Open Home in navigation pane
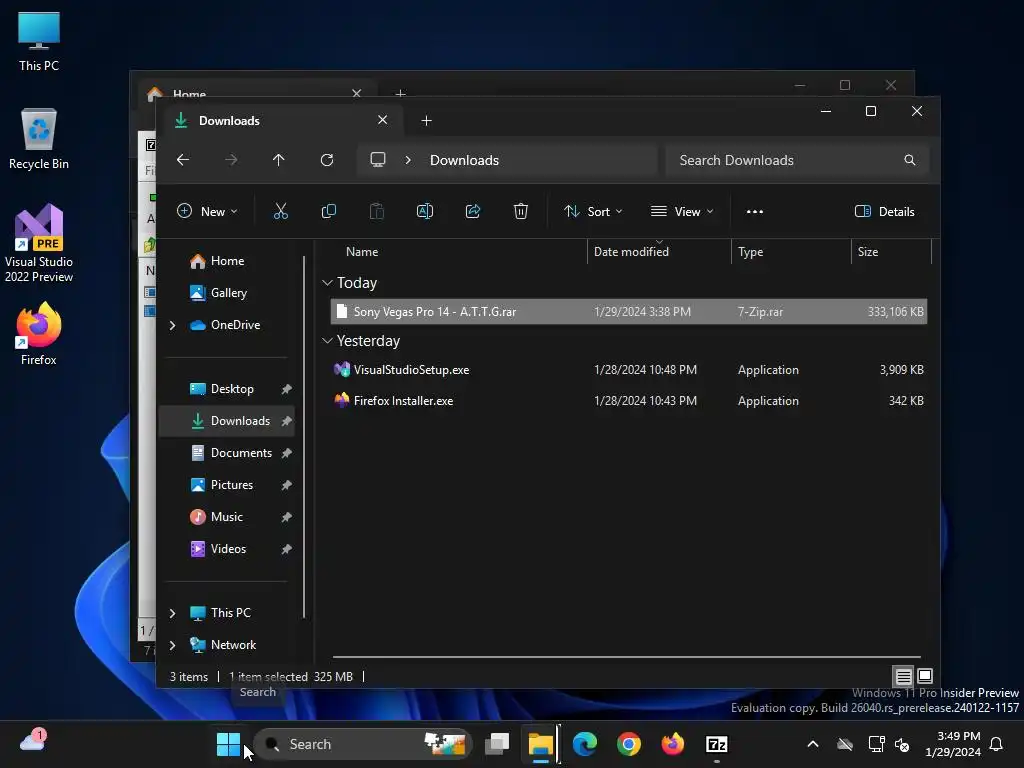This screenshot has height=768, width=1024. pos(227,261)
